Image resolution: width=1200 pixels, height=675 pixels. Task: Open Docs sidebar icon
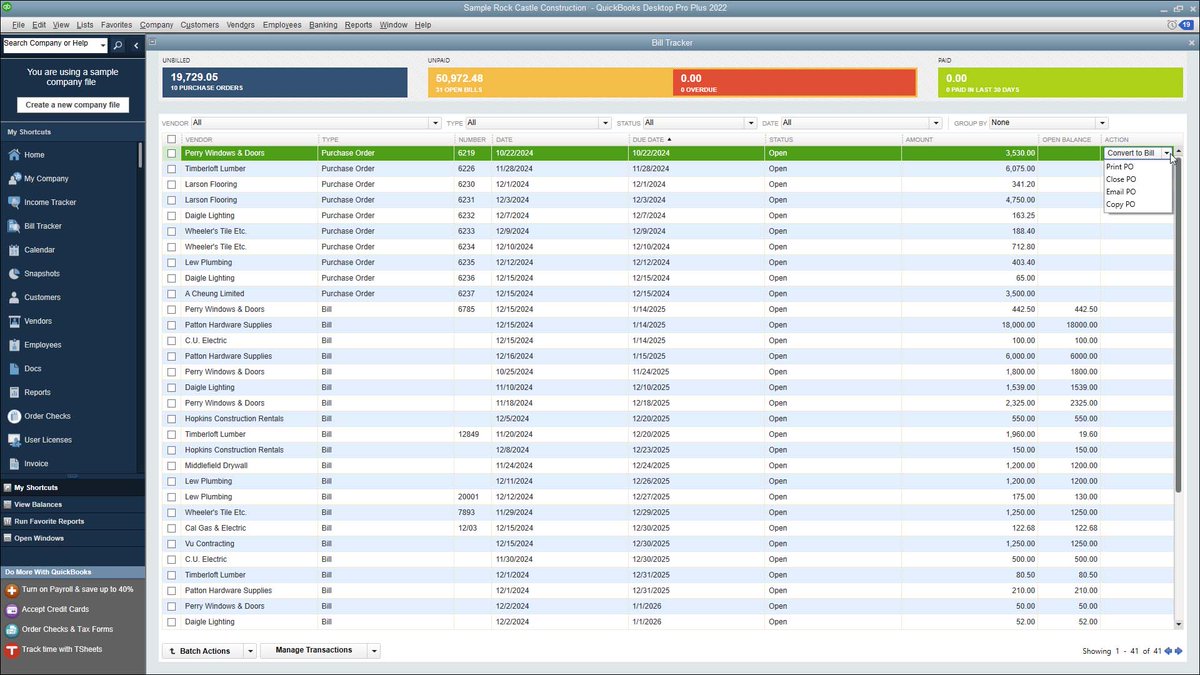[x=14, y=369]
